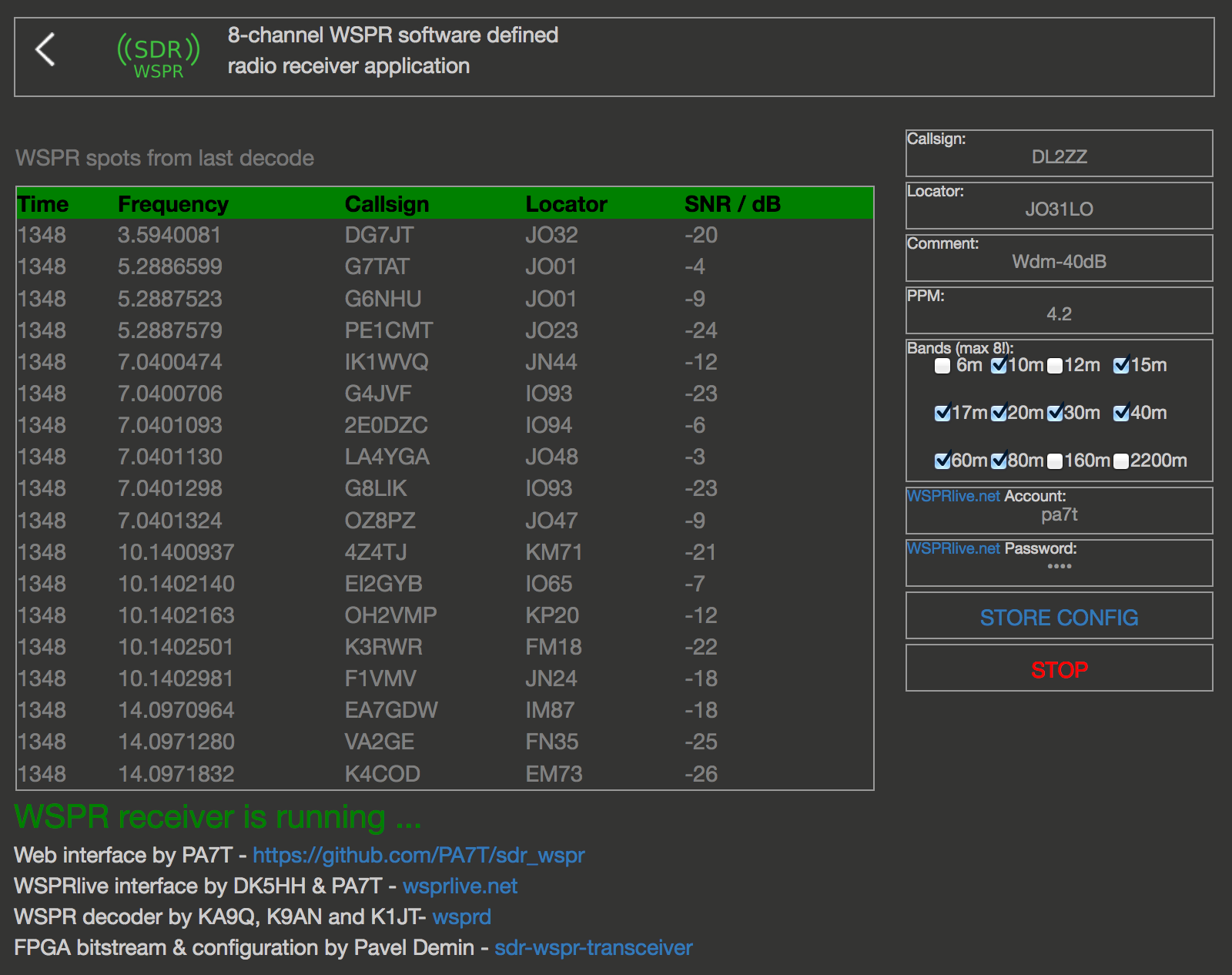Toggle the 20m band checkbox
Viewport: 1232px width, 975px height.
tap(999, 414)
